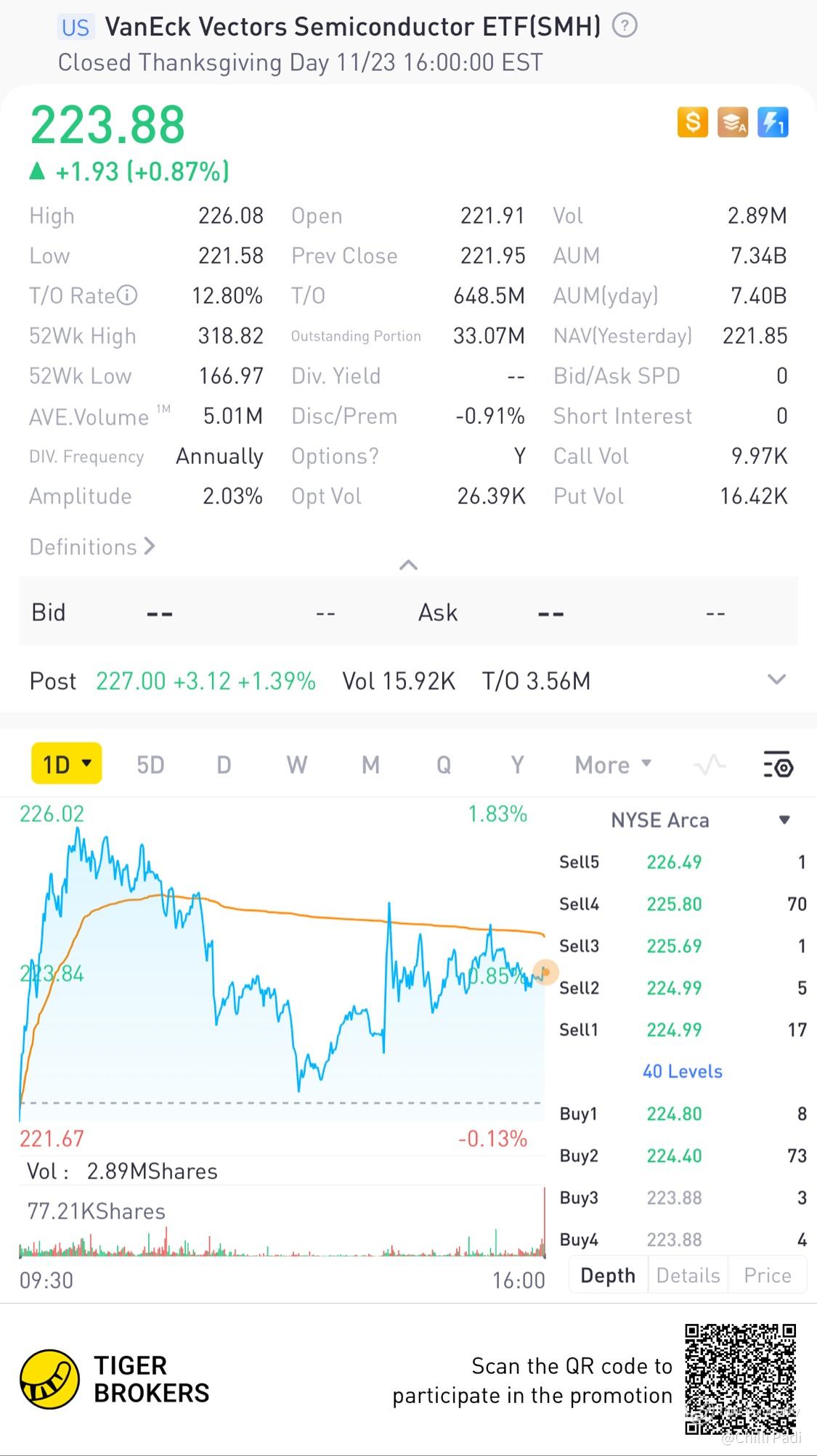The width and height of the screenshot is (817, 1456).
Task: Open the 40 Levels depth link
Action: click(682, 1071)
